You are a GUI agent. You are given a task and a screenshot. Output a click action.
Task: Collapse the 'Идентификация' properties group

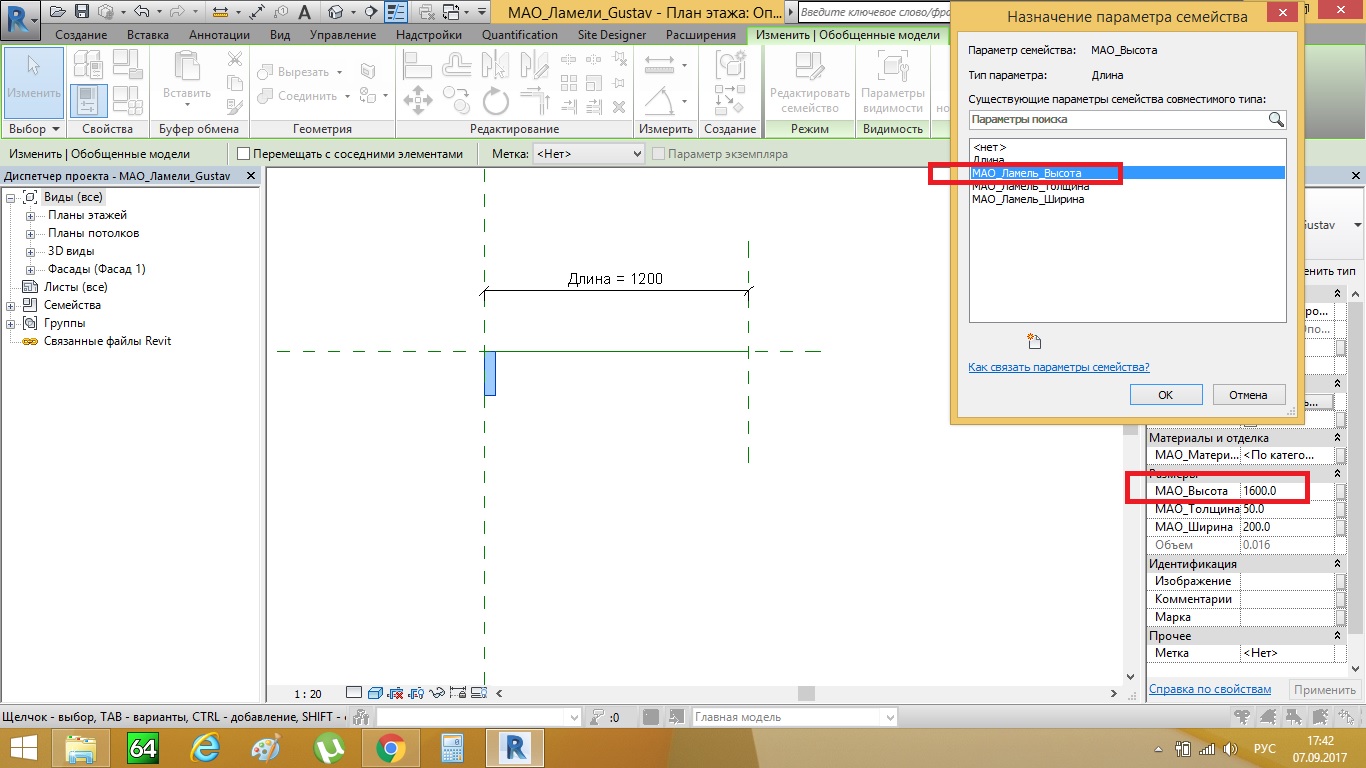coord(1338,563)
